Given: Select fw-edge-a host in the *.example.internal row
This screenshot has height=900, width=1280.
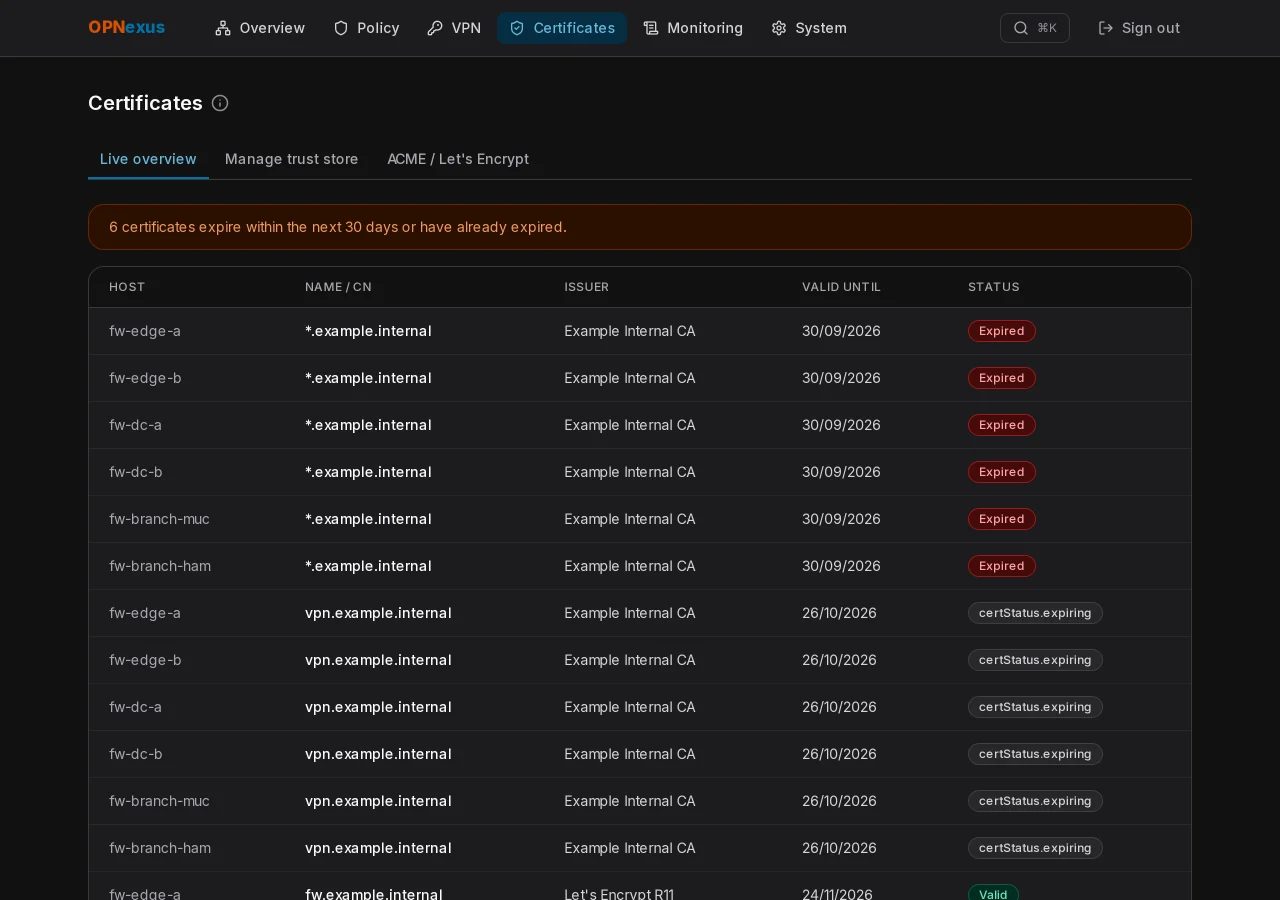Looking at the screenshot, I should tap(145, 331).
